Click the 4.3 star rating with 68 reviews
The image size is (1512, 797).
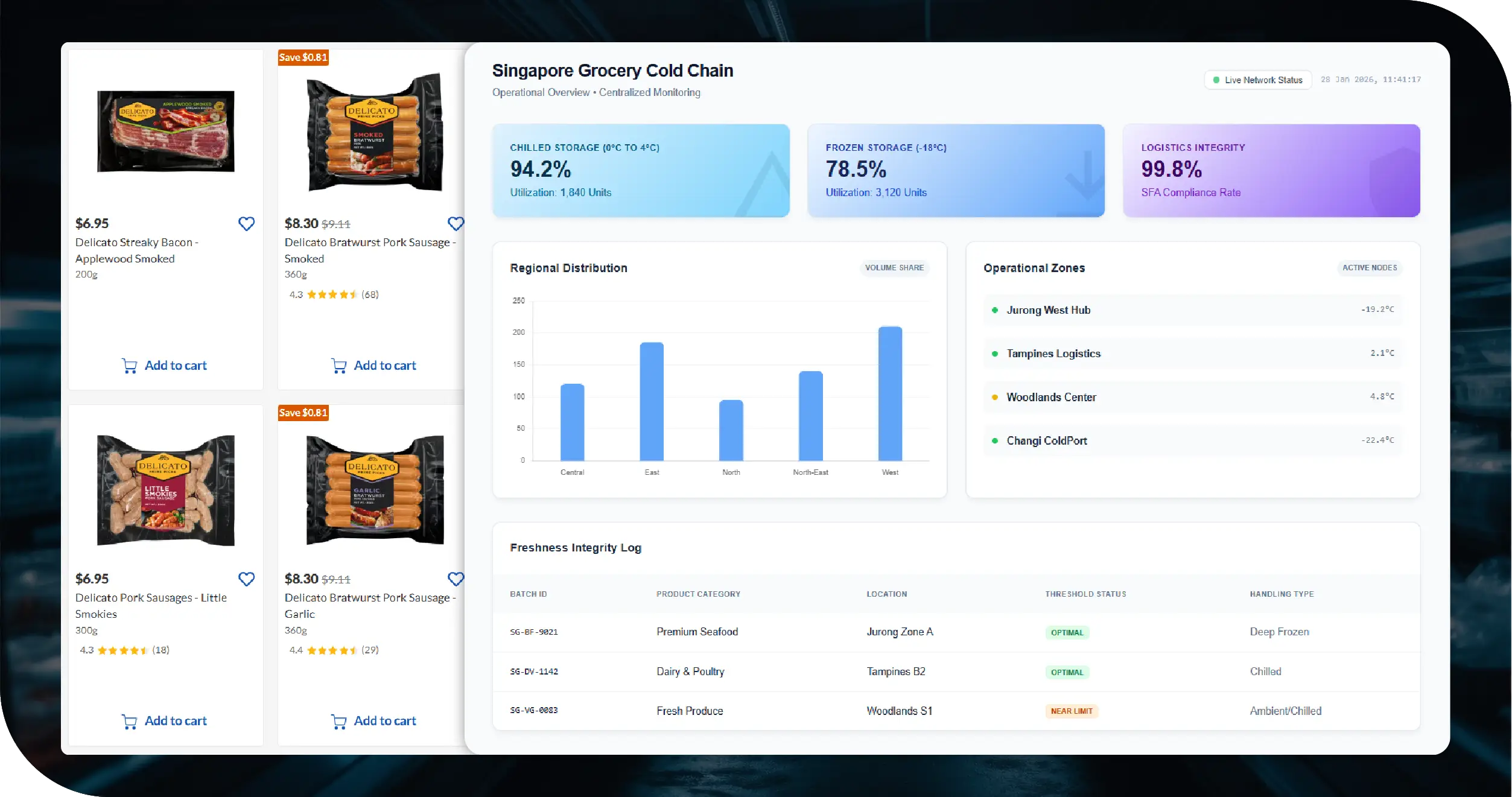point(334,294)
